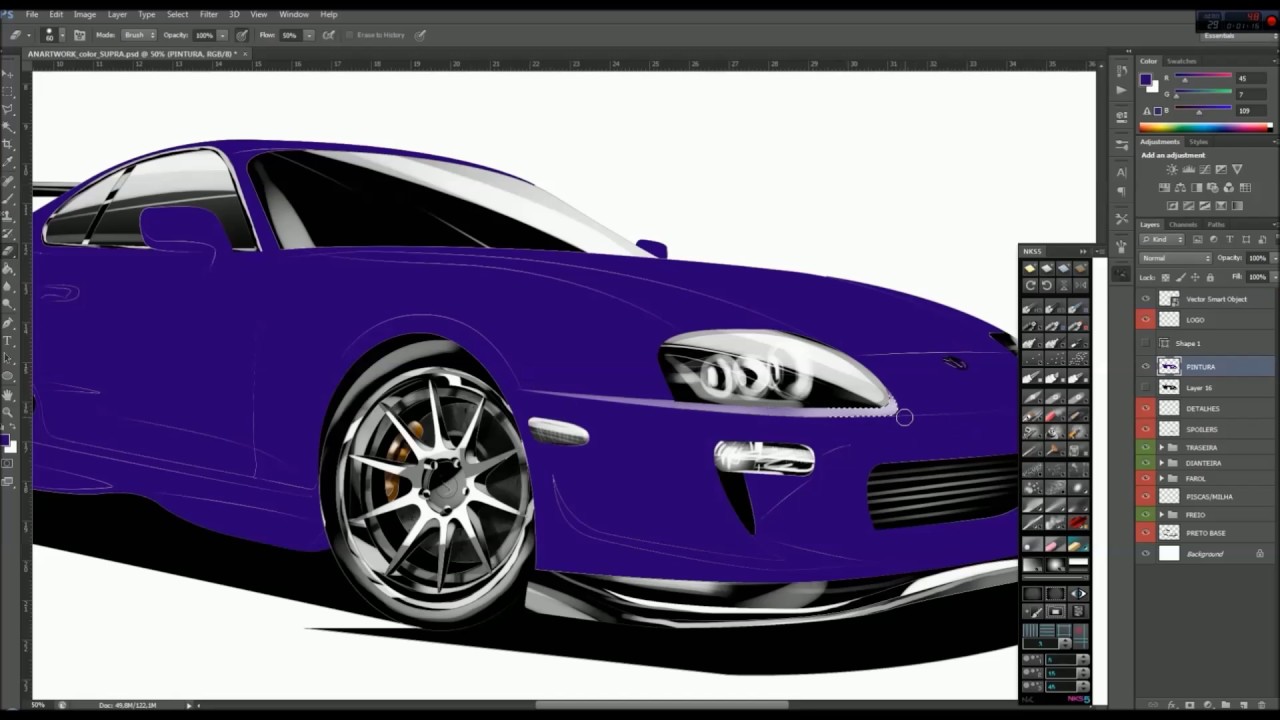
Task: Add a Channel Mixer adjustment
Action: 1228,187
